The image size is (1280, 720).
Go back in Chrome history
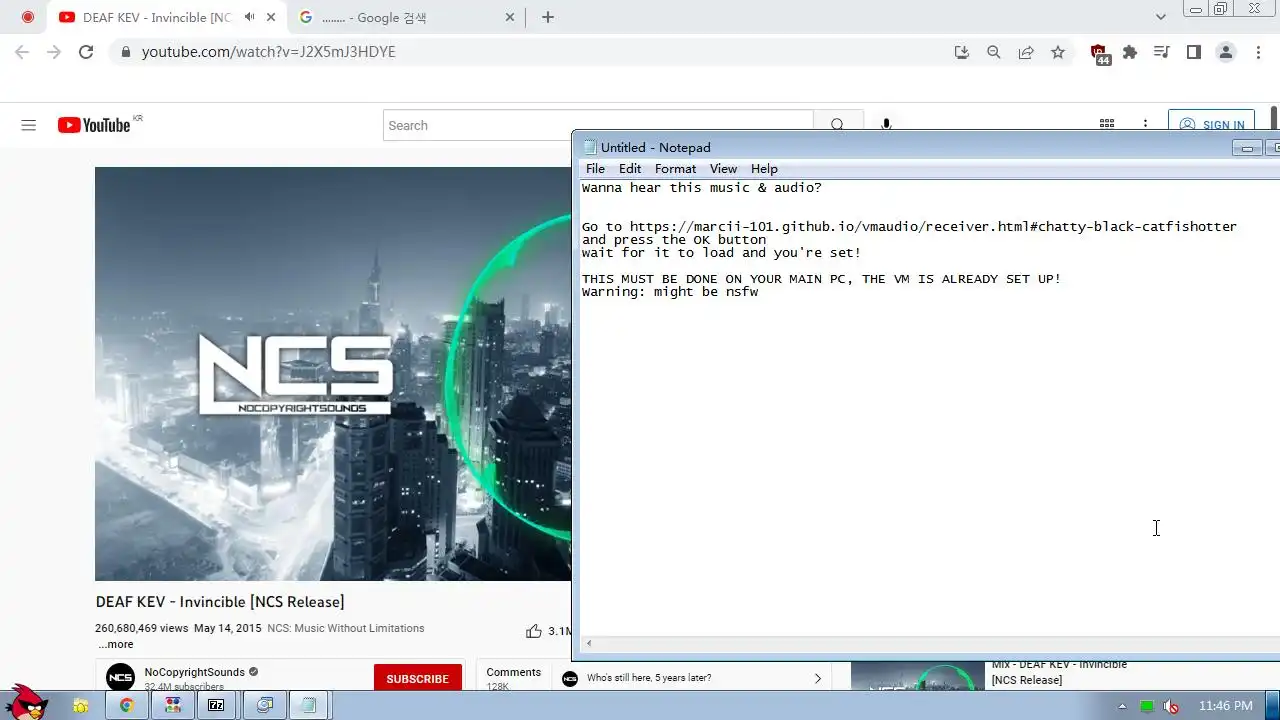(22, 52)
